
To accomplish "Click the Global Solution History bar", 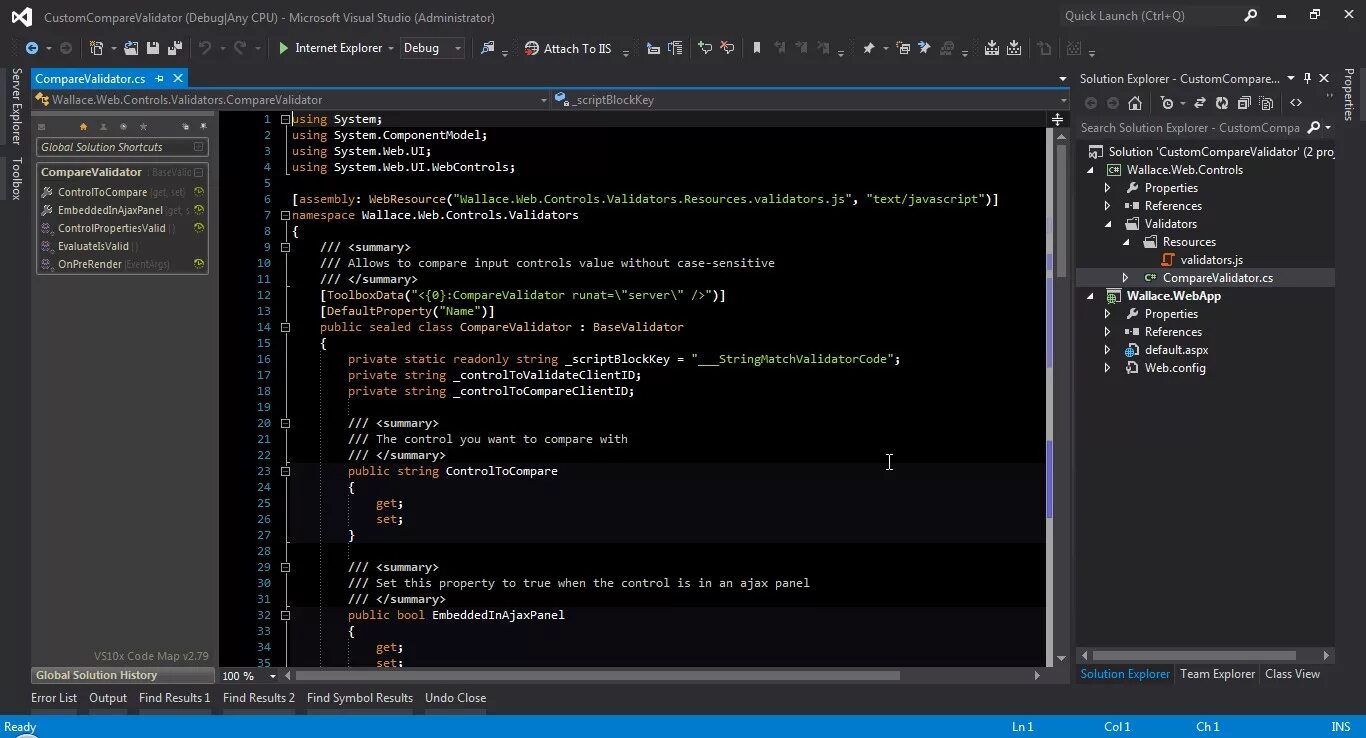I will point(124,675).
